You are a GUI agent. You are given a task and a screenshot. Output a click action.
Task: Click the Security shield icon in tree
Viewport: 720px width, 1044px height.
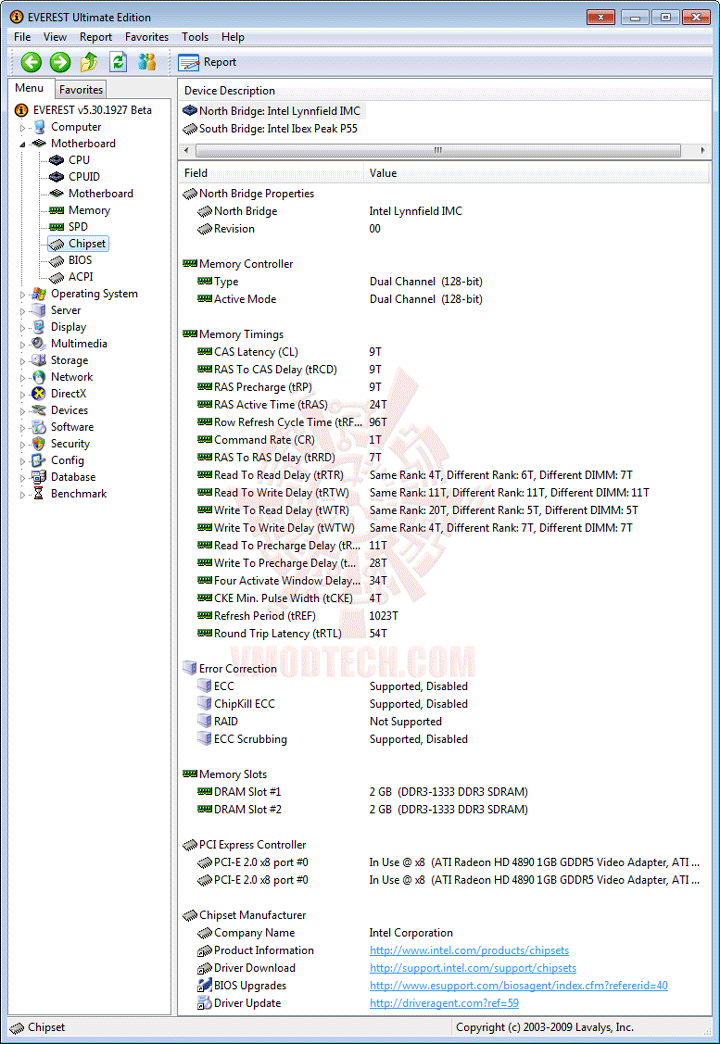click(x=39, y=443)
